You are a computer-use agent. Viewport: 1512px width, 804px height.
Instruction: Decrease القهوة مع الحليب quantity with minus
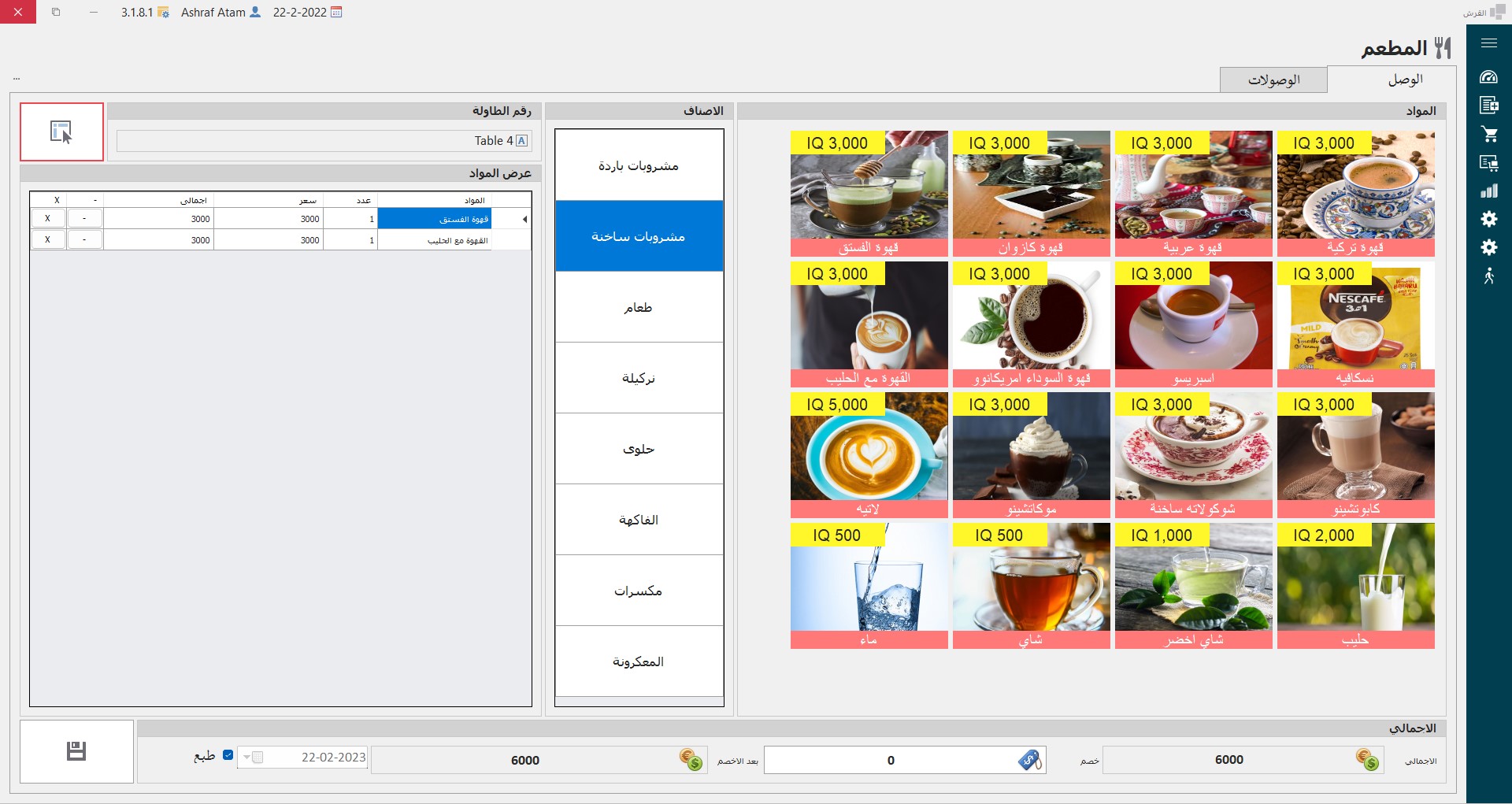tap(84, 239)
